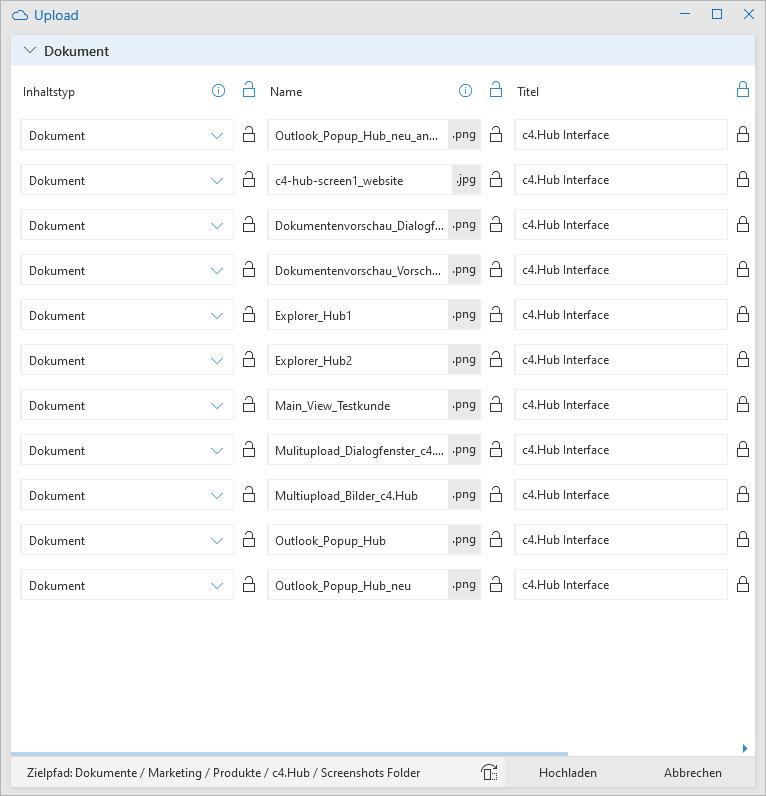766x796 pixels.
Task: Click the Name column info icon
Action: pyautogui.click(x=465, y=91)
